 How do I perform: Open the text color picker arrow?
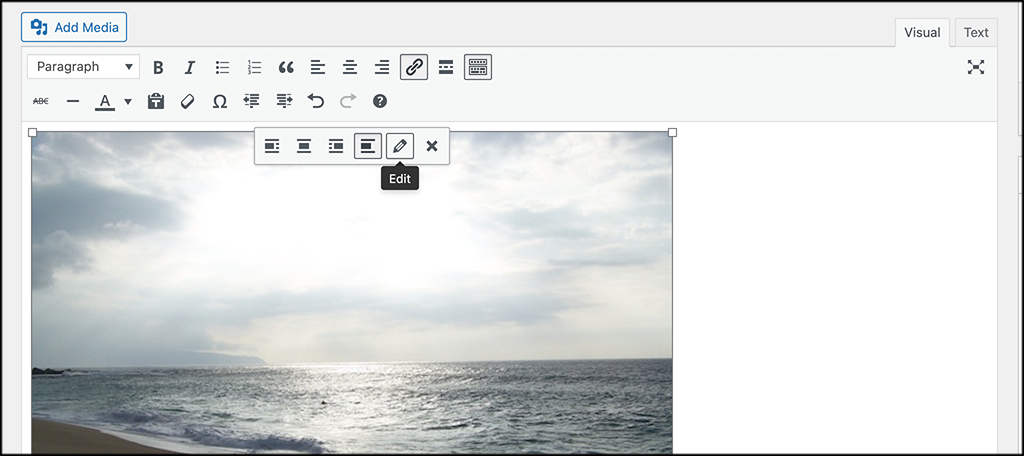coord(128,101)
